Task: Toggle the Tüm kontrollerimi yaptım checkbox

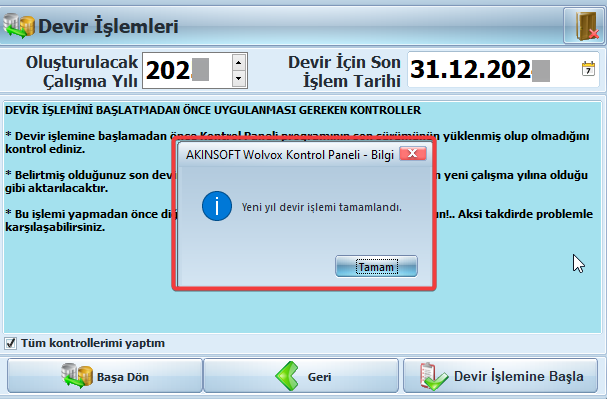Action: coord(10,343)
